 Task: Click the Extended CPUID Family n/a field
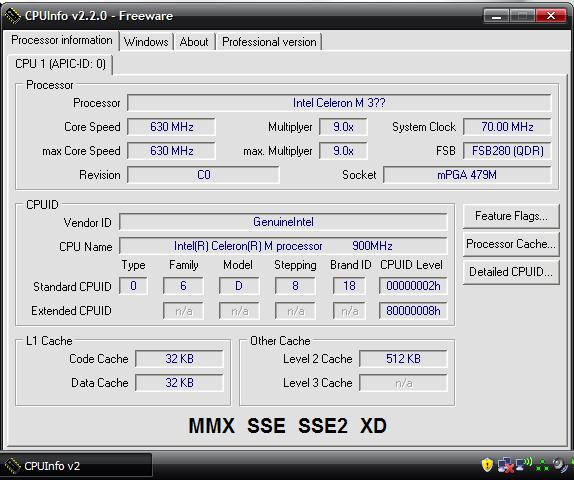pyautogui.click(x=183, y=311)
